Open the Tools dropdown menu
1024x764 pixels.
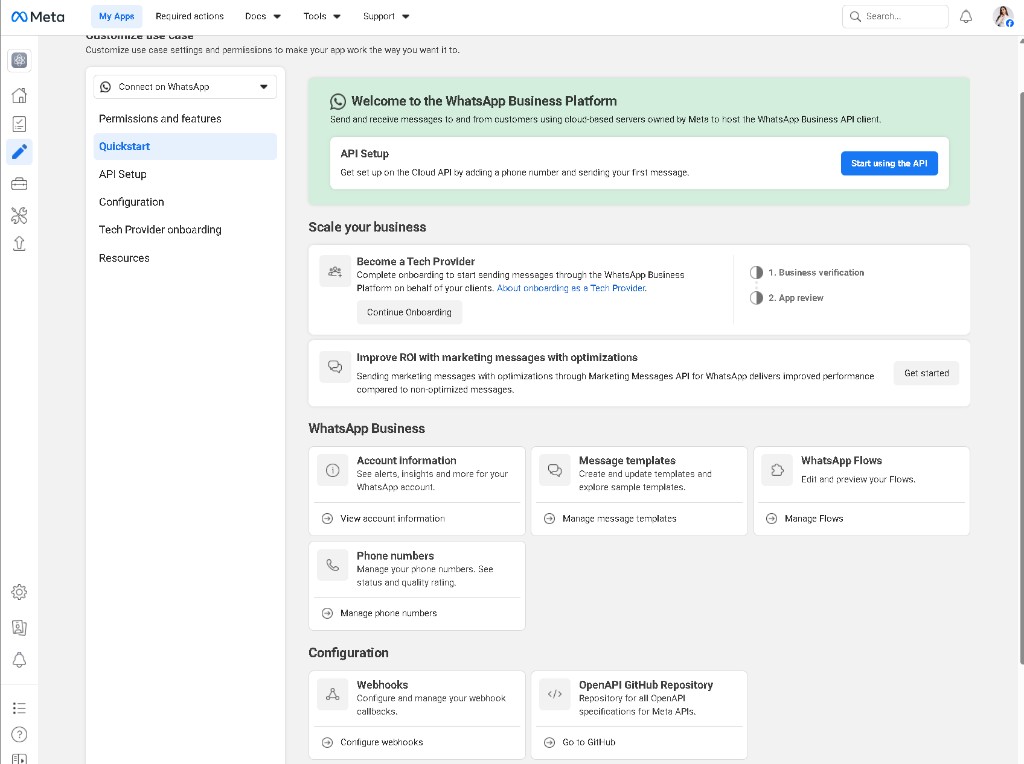322,16
